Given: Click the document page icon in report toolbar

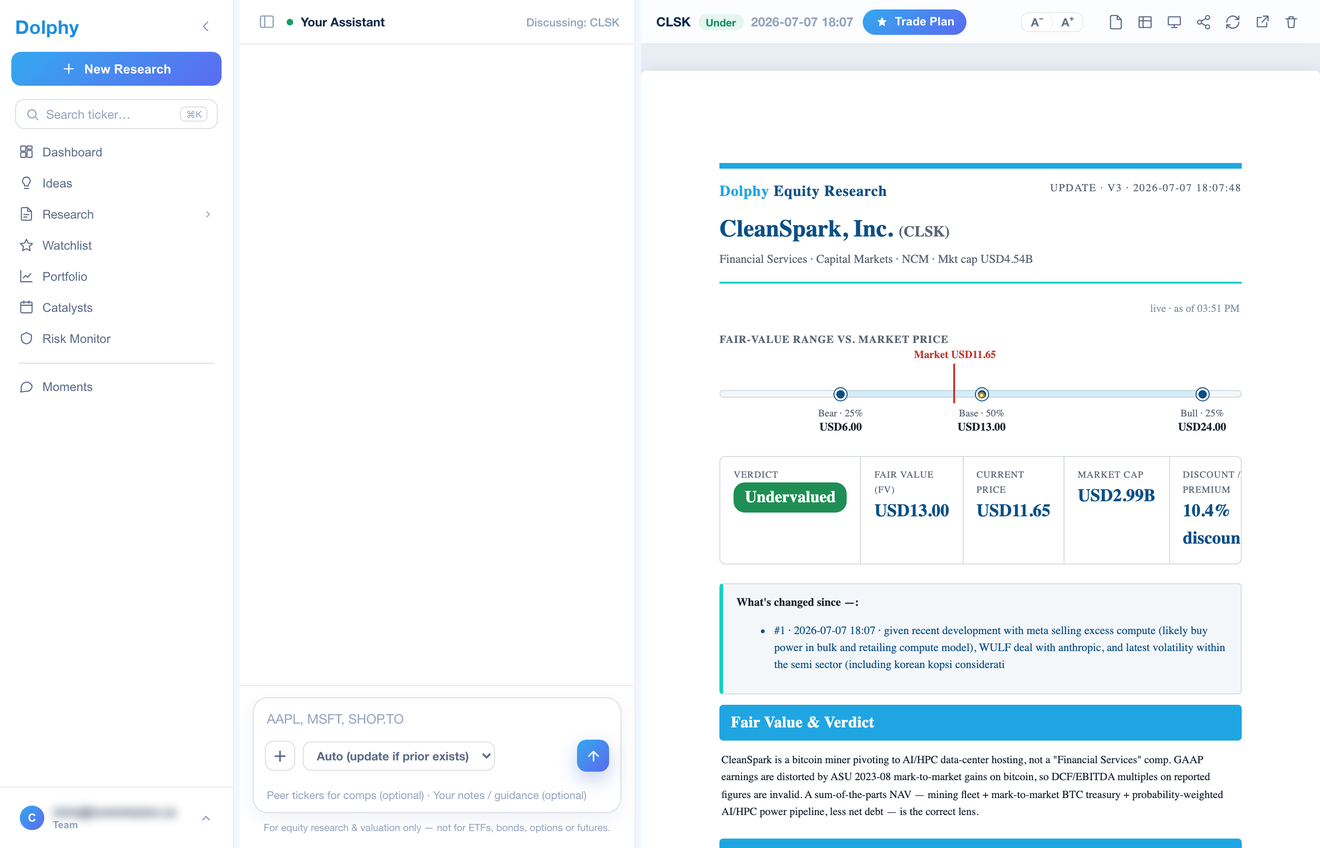Looking at the screenshot, I should coord(1116,22).
